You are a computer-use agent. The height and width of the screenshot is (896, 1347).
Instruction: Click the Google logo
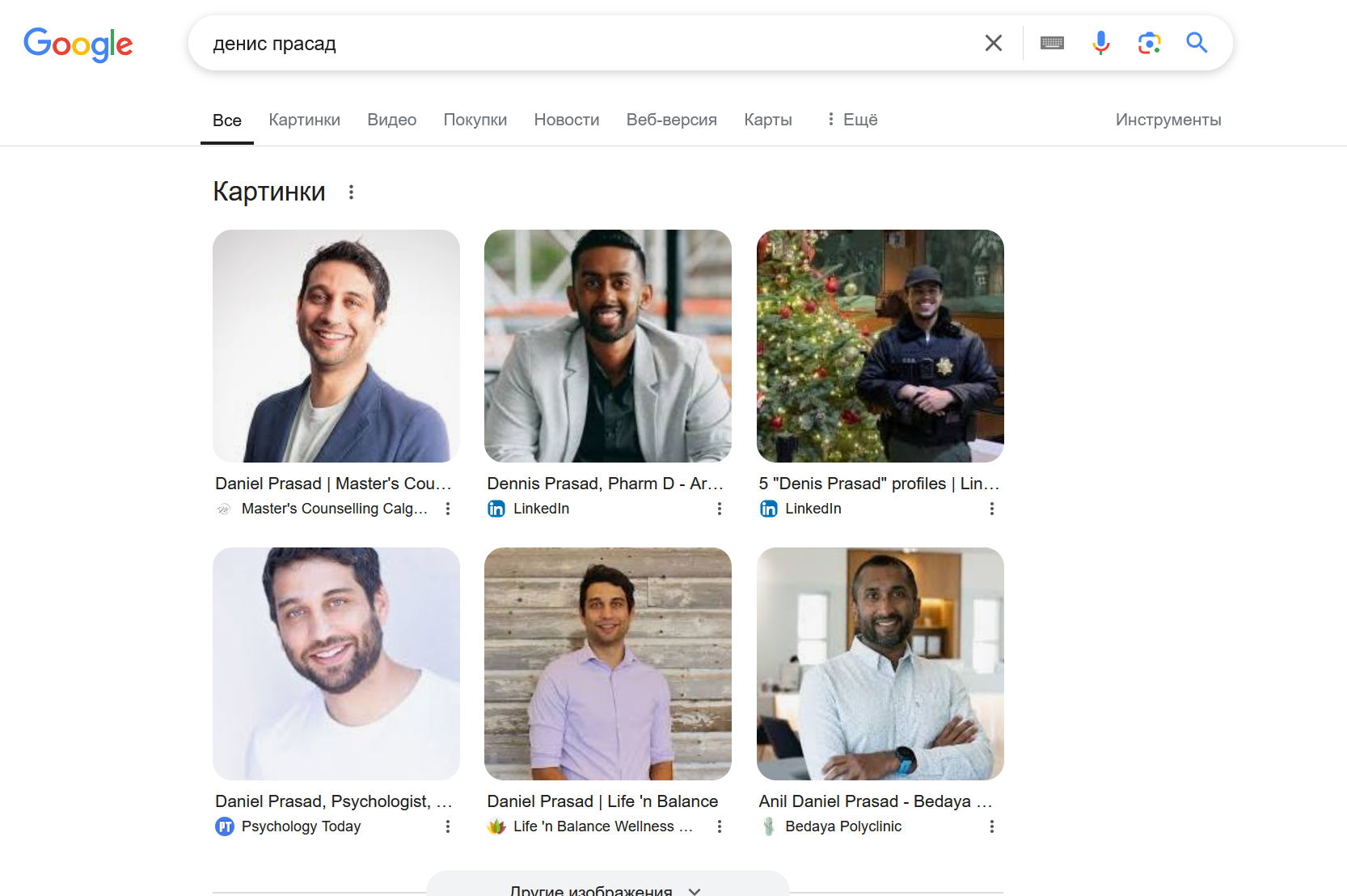(78, 44)
